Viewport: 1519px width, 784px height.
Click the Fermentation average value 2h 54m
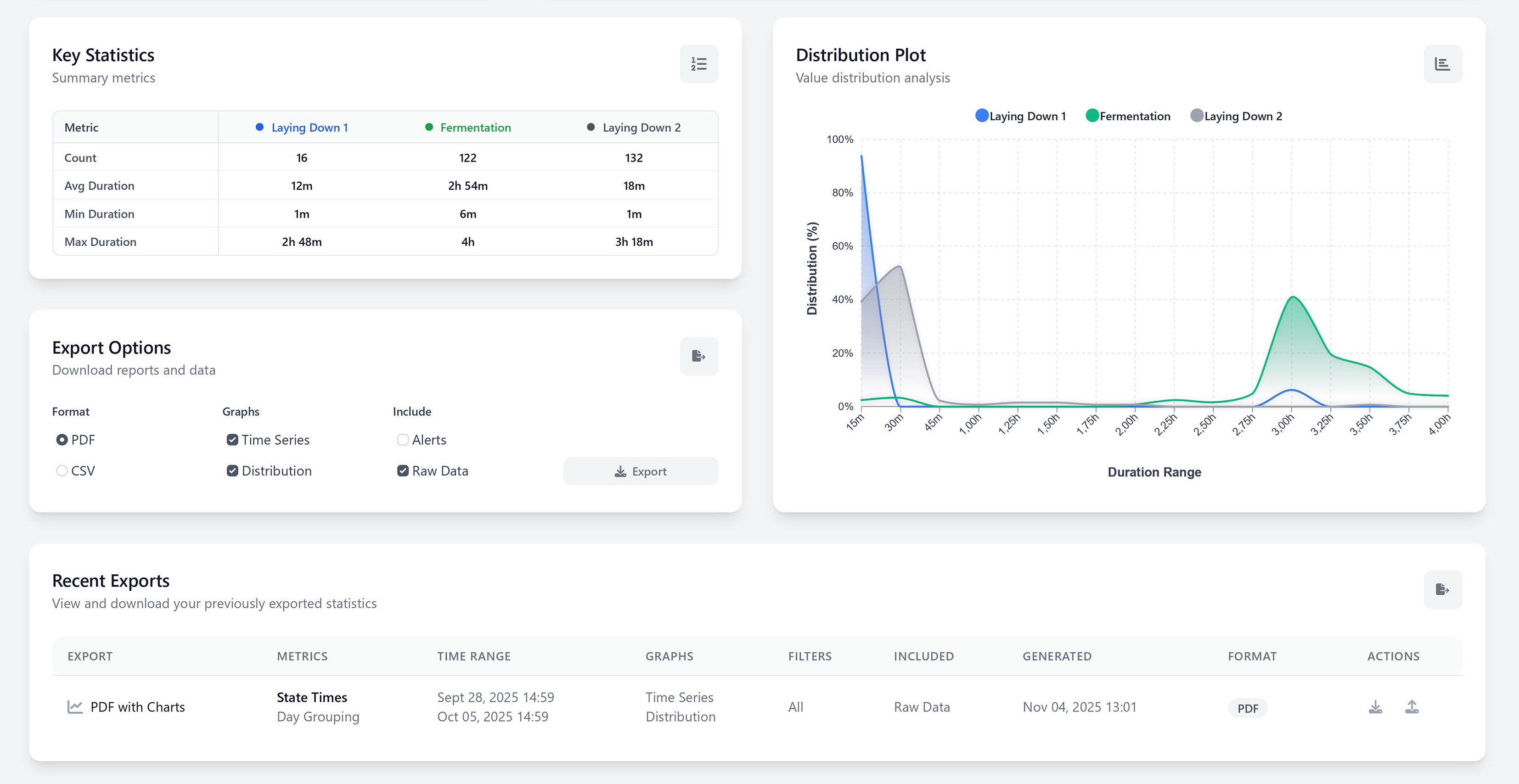coord(467,186)
